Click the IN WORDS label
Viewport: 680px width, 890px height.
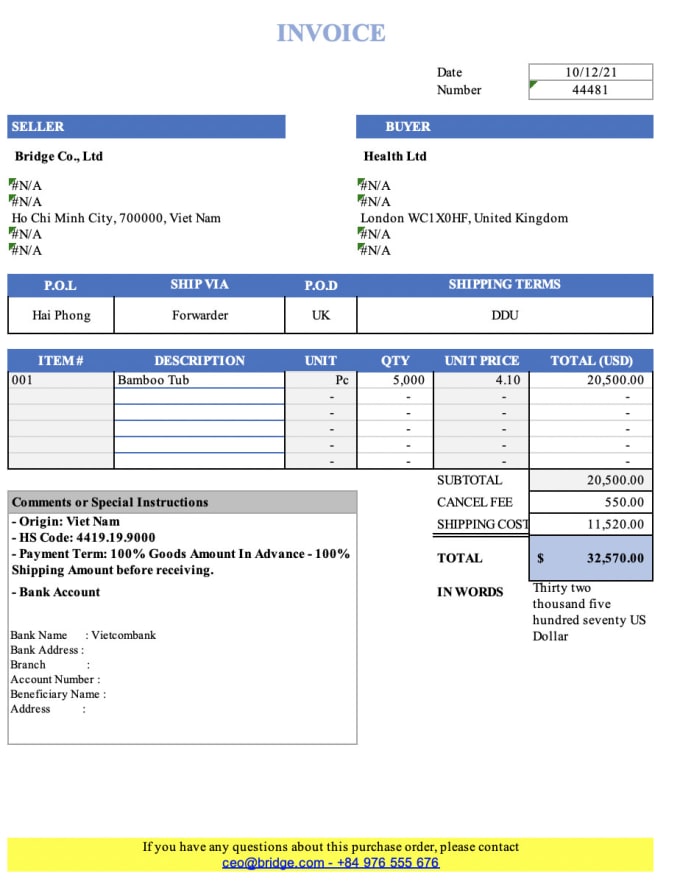470,592
